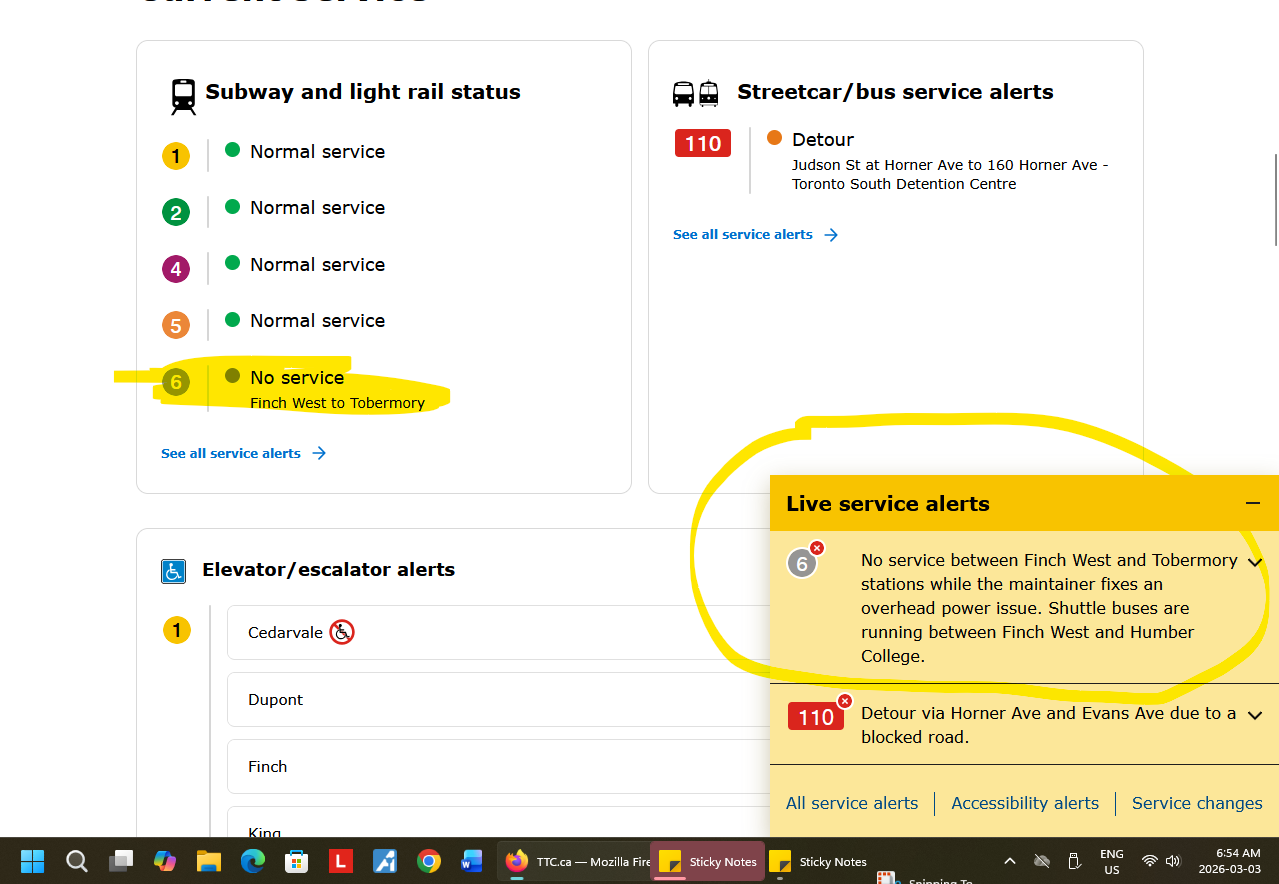Click All service alerts in live panel
This screenshot has height=884, width=1279.
(851, 803)
